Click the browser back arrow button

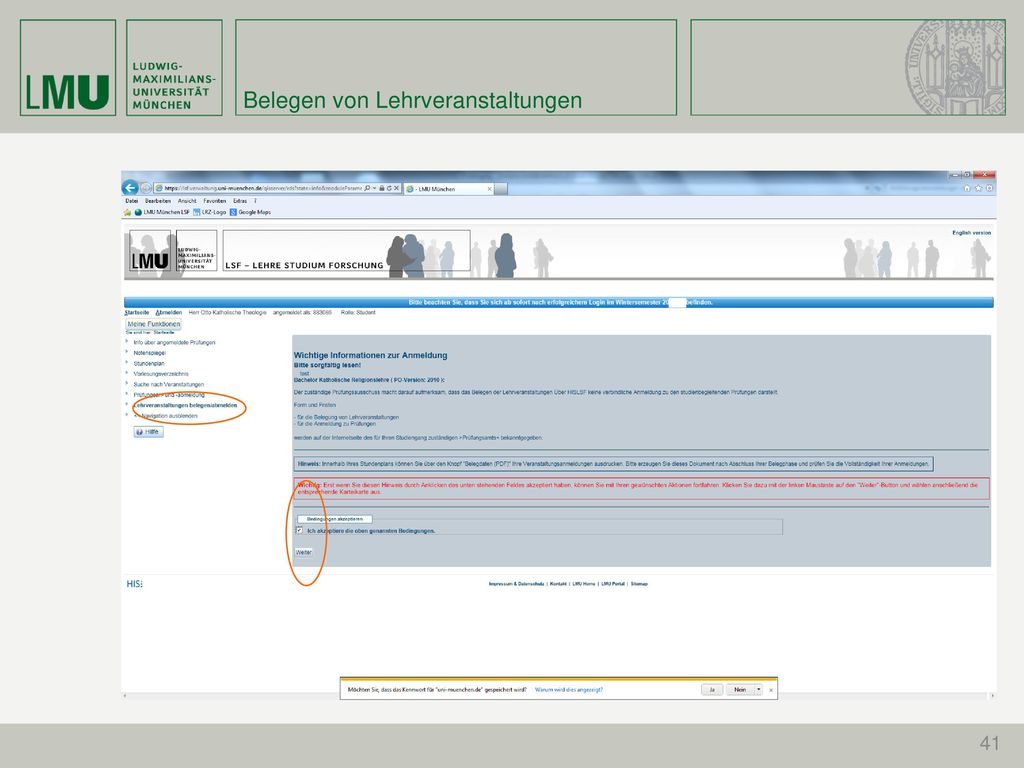[130, 188]
